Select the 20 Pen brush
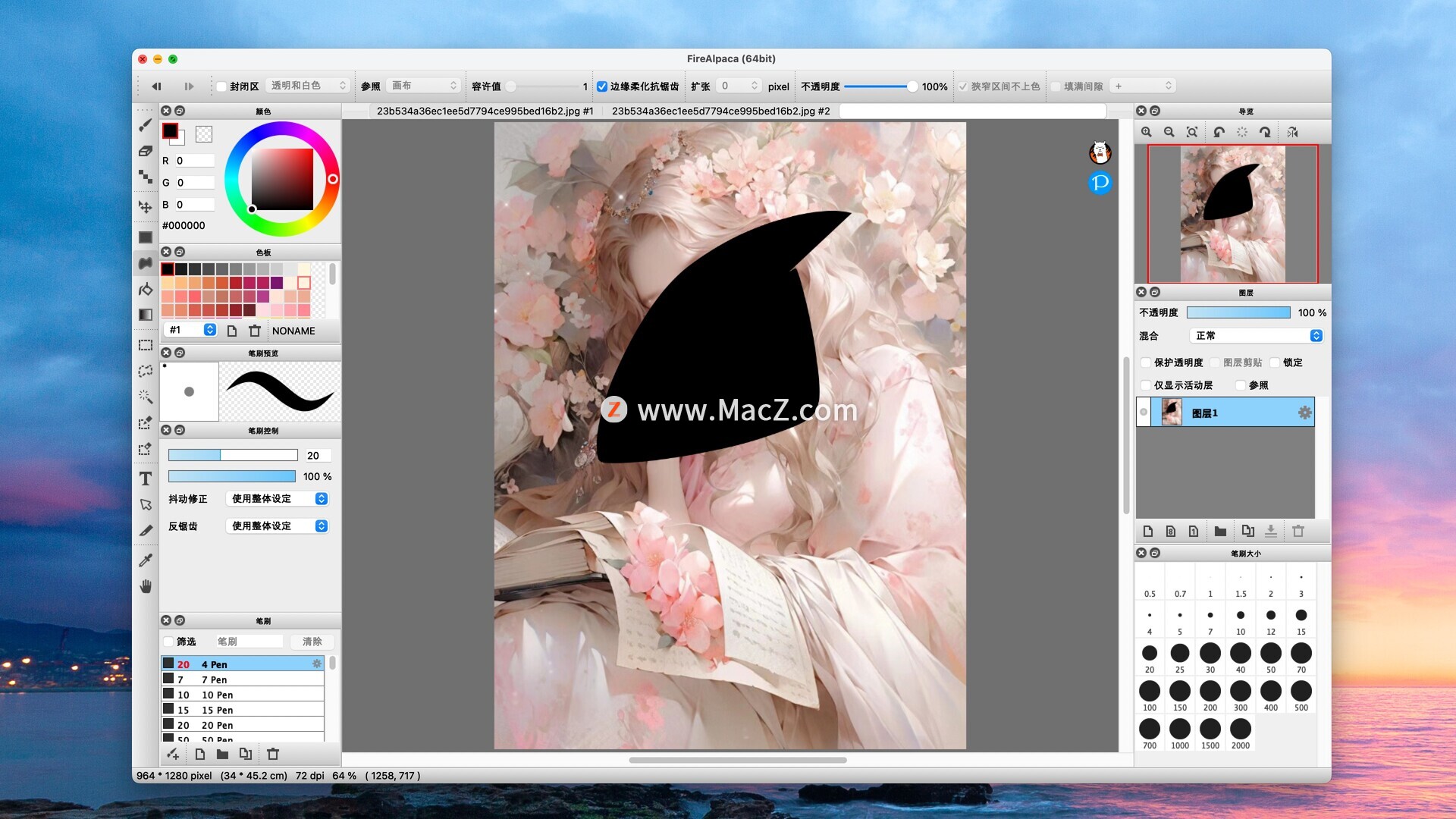1456x819 pixels. click(243, 724)
